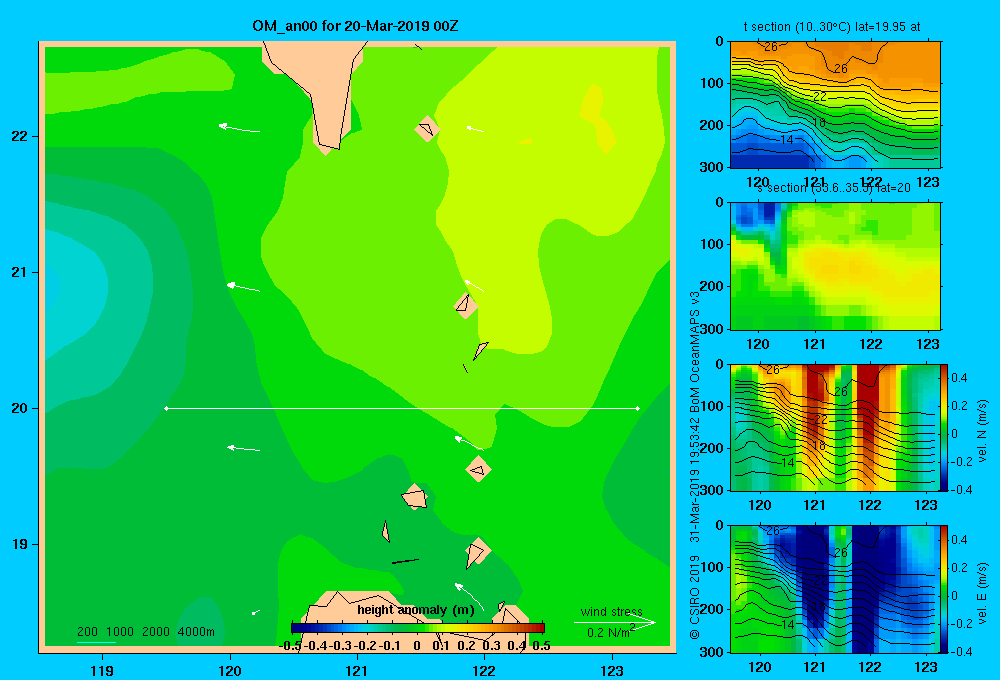Click the height anomaly color bar
This screenshot has width=1000, height=680.
pos(418,628)
